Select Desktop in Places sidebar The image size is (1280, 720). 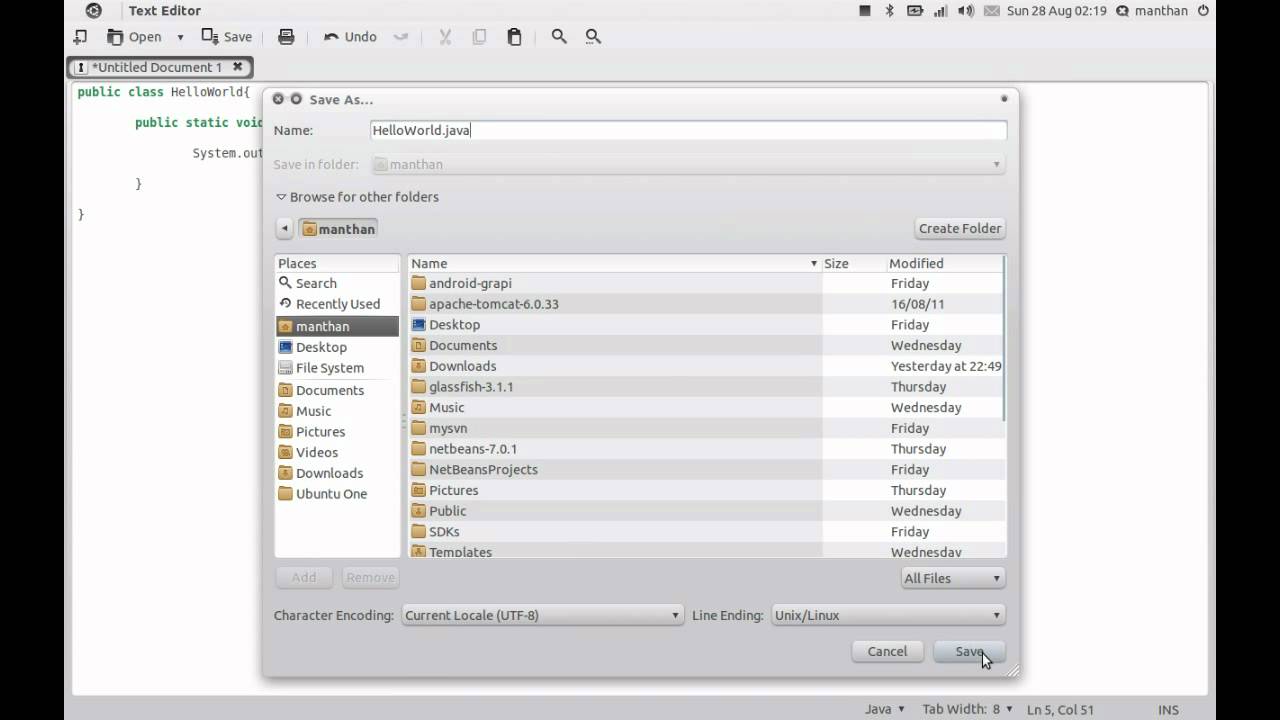point(337,347)
